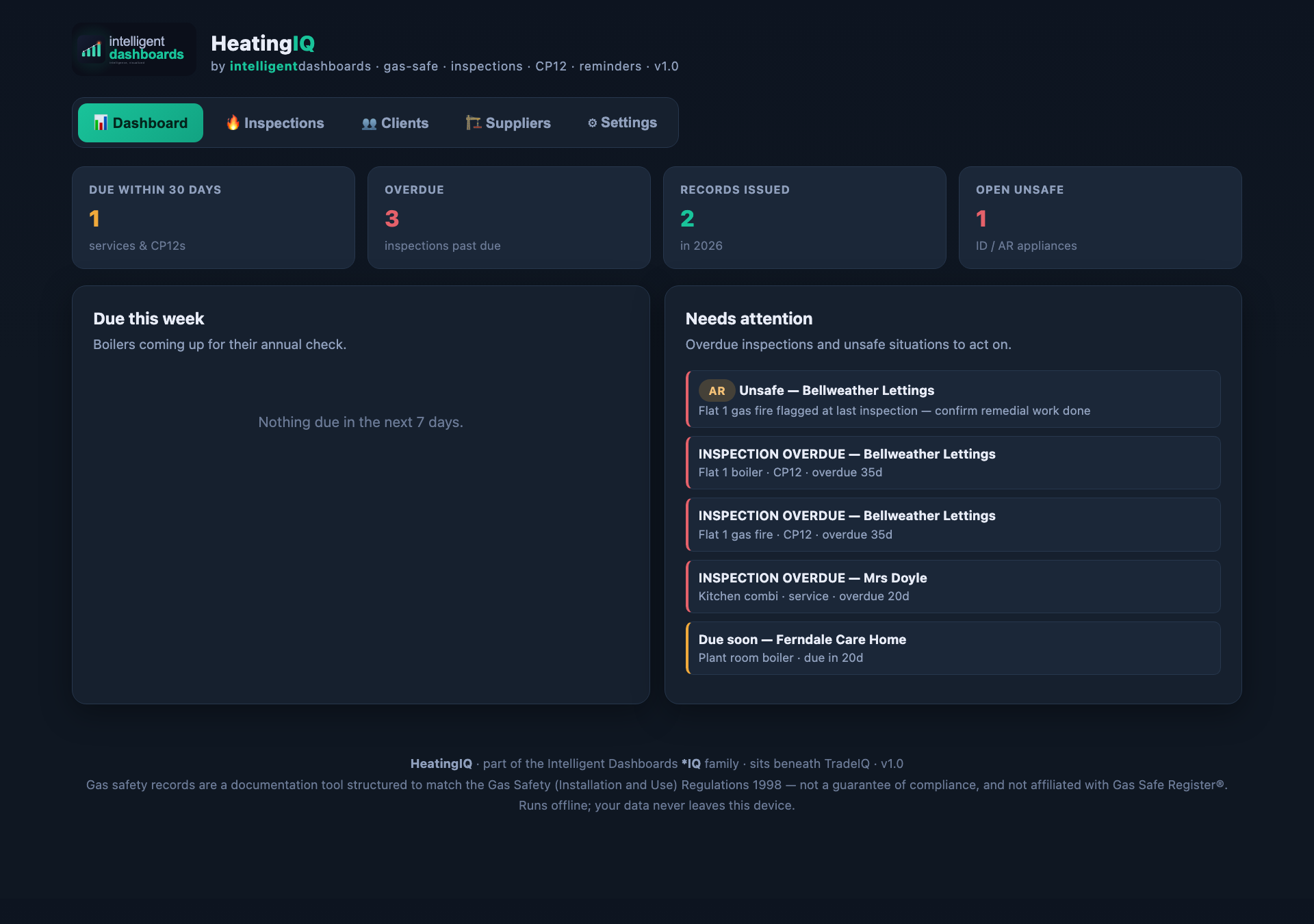Open the Mrs Doyle overdue inspection
Viewport: 1314px width, 924px height.
pos(953,587)
